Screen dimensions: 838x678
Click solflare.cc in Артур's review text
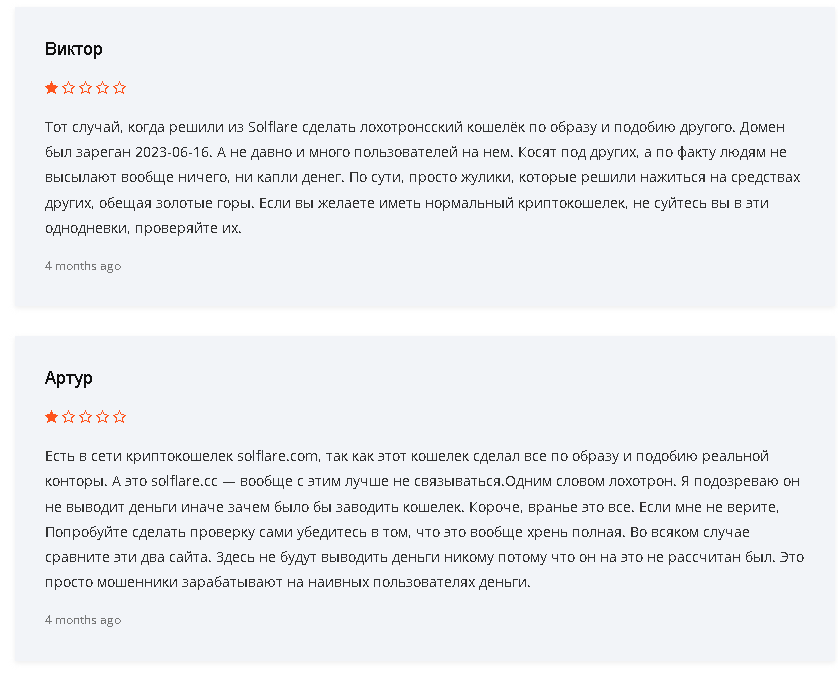click(x=184, y=481)
